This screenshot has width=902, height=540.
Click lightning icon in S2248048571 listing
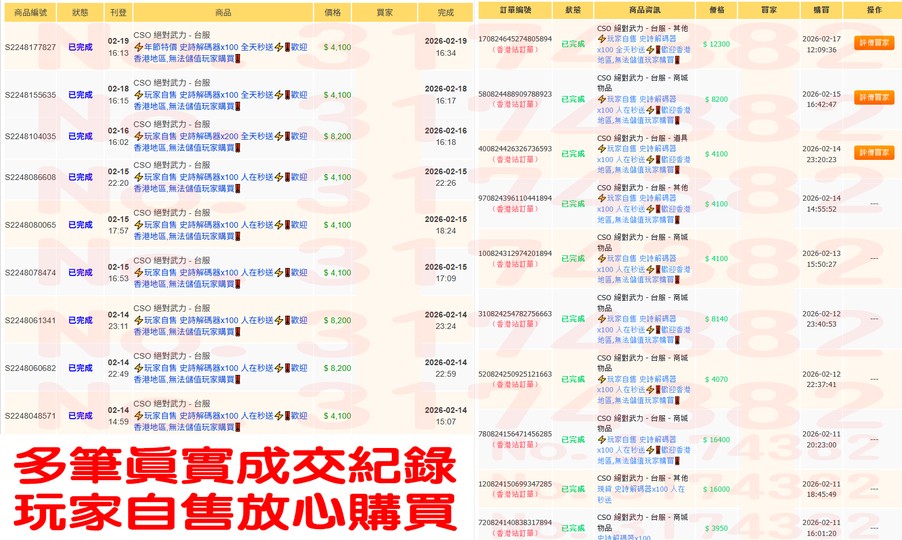pyautogui.click(x=138, y=415)
